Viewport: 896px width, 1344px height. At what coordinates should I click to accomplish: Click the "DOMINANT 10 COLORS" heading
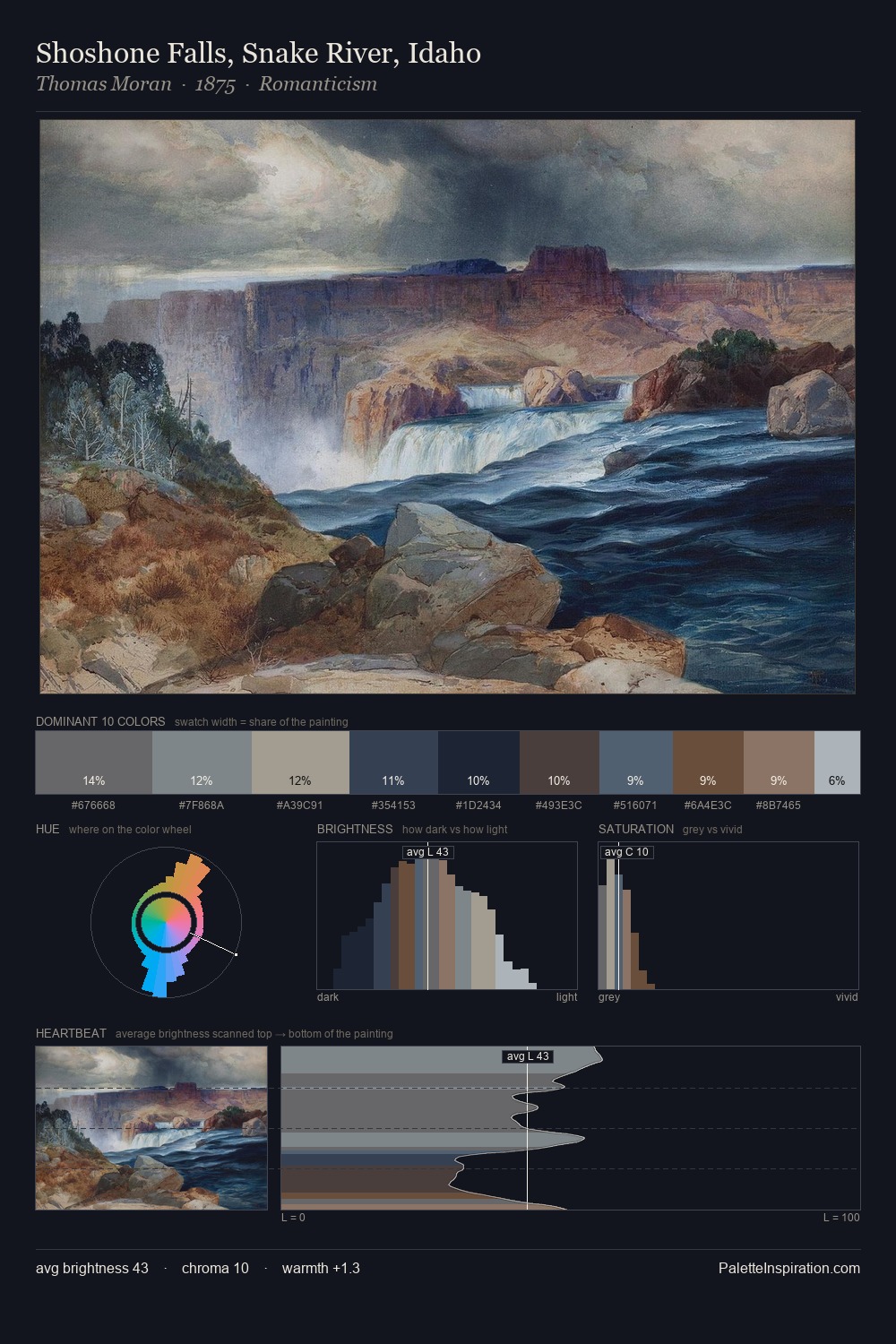[100, 721]
